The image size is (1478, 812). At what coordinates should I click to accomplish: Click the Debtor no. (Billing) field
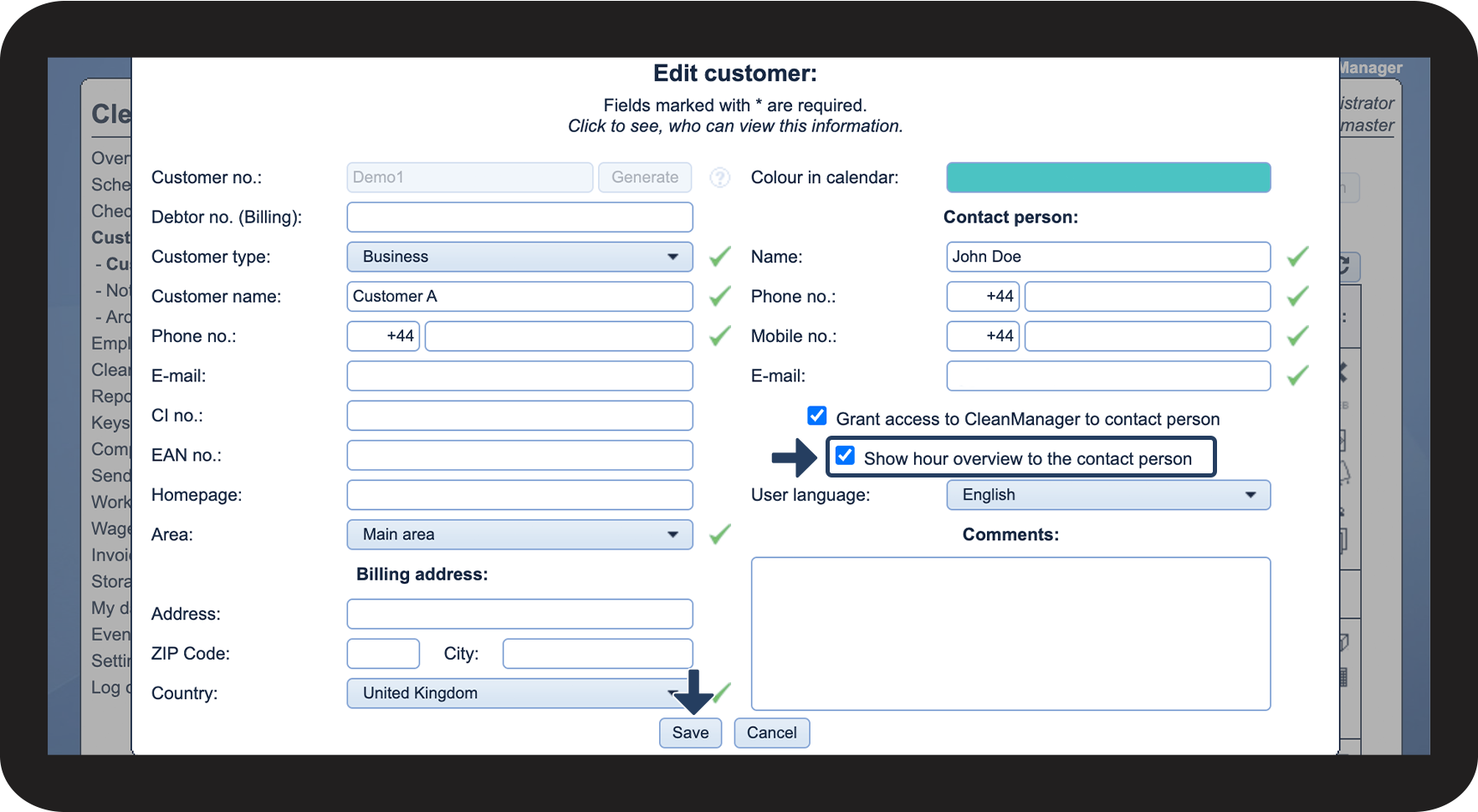tap(519, 217)
